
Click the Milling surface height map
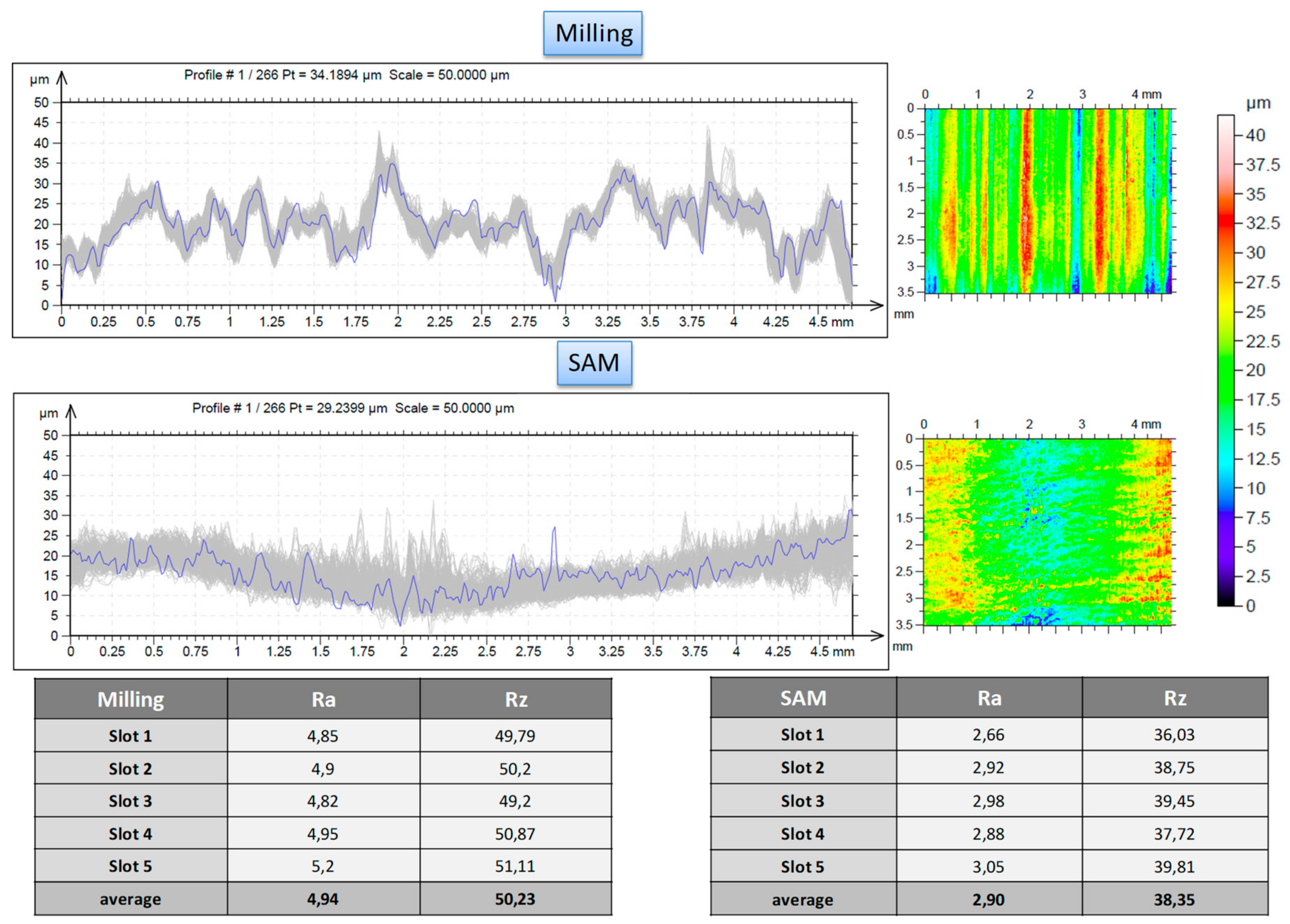(1048, 201)
